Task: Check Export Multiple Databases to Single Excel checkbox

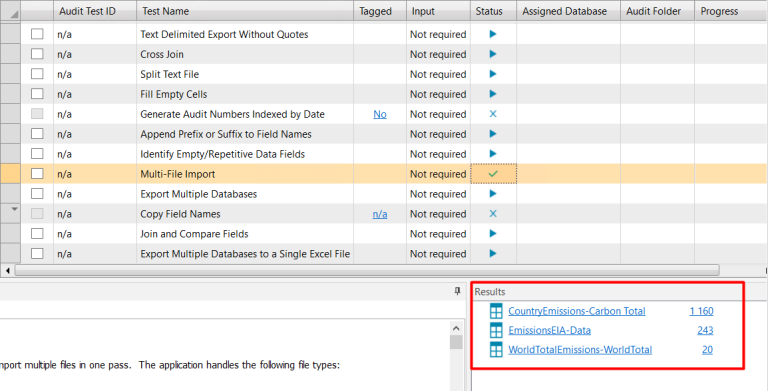Action: click(x=37, y=253)
